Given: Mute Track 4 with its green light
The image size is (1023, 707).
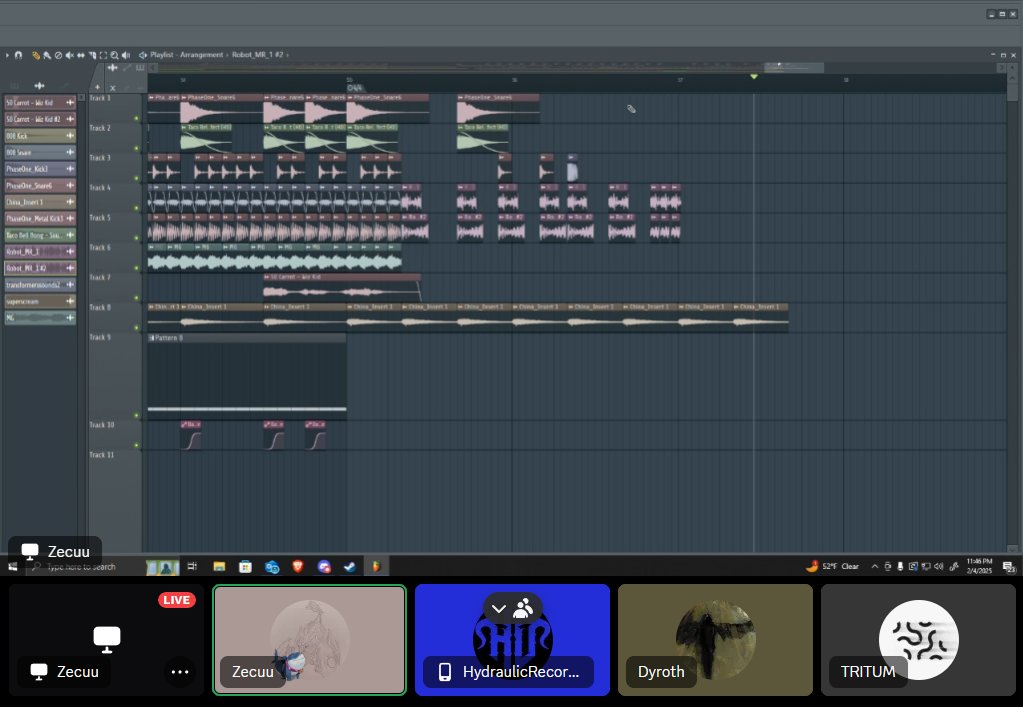Looking at the screenshot, I should click(136, 208).
